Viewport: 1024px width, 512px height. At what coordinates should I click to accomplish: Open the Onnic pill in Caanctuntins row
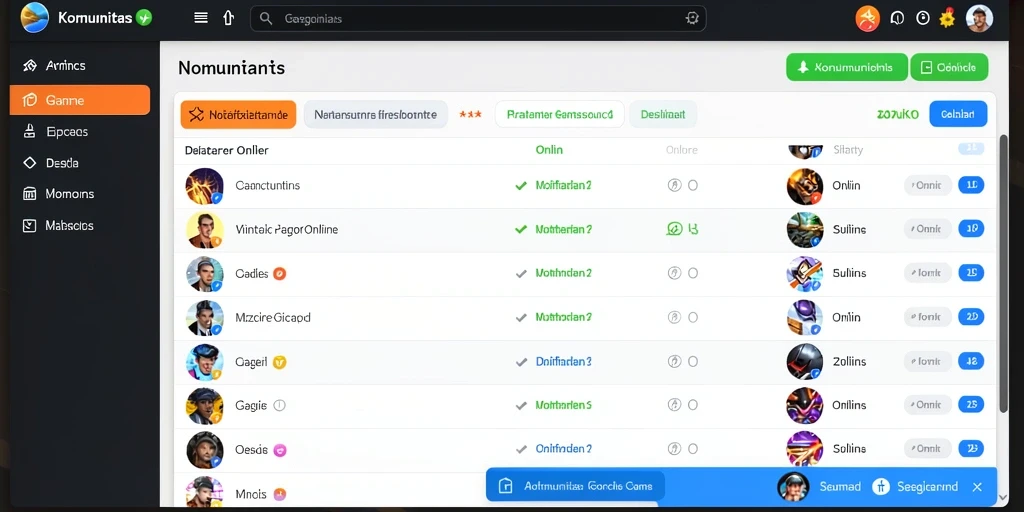pyautogui.click(x=928, y=185)
